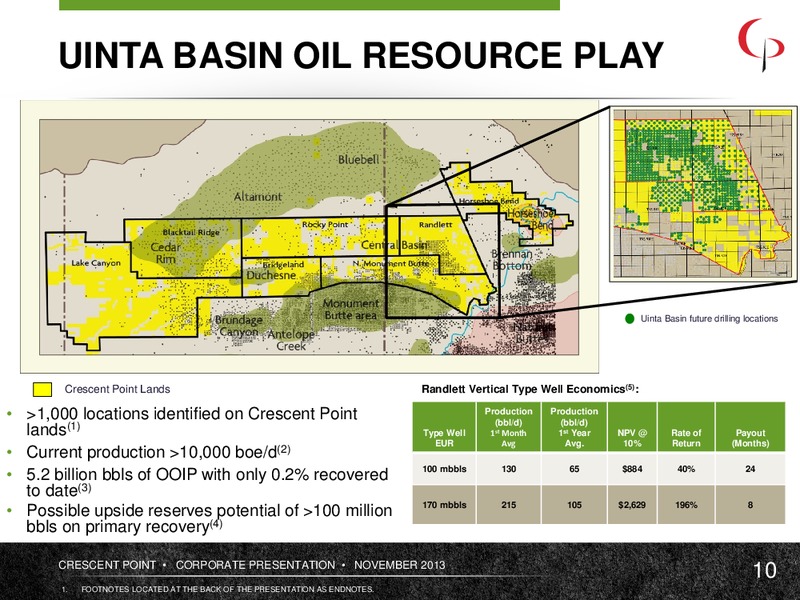Click the '$884' NPV cell
The image size is (800, 600).
[632, 469]
